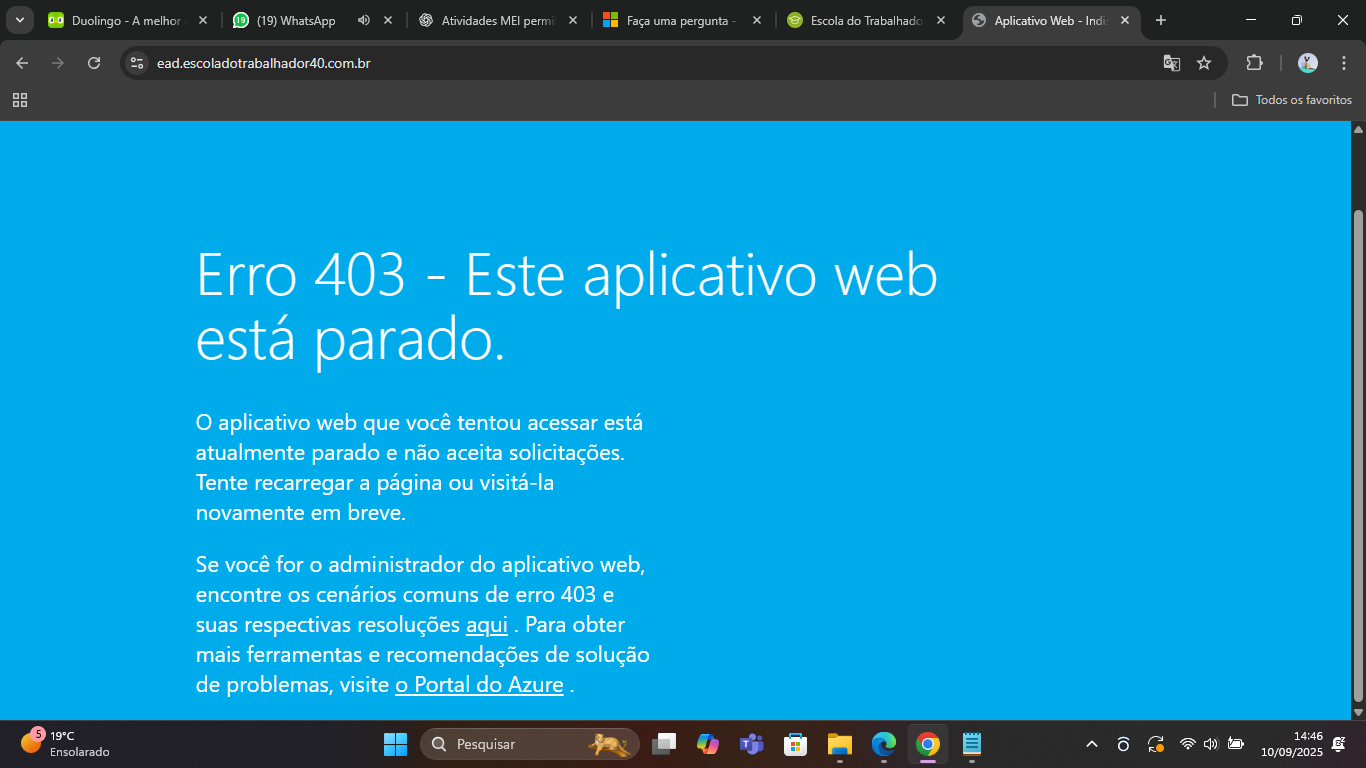The width and height of the screenshot is (1366, 768).
Task: Open the volume speaker tray icon
Action: pos(1211,744)
